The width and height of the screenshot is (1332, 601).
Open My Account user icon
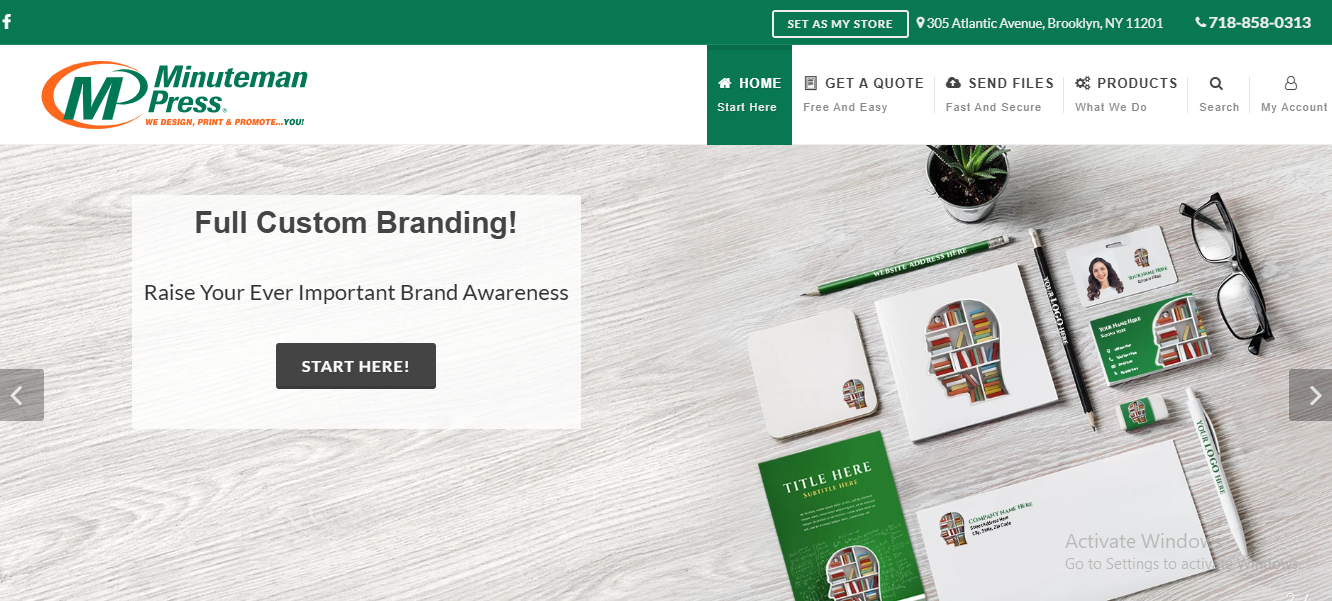coord(1291,83)
